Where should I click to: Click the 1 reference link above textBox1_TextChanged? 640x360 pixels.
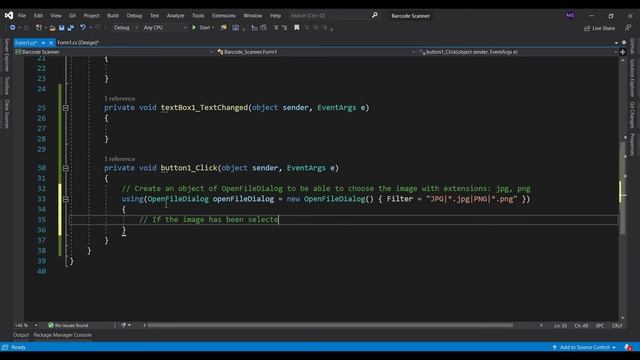[x=119, y=99]
